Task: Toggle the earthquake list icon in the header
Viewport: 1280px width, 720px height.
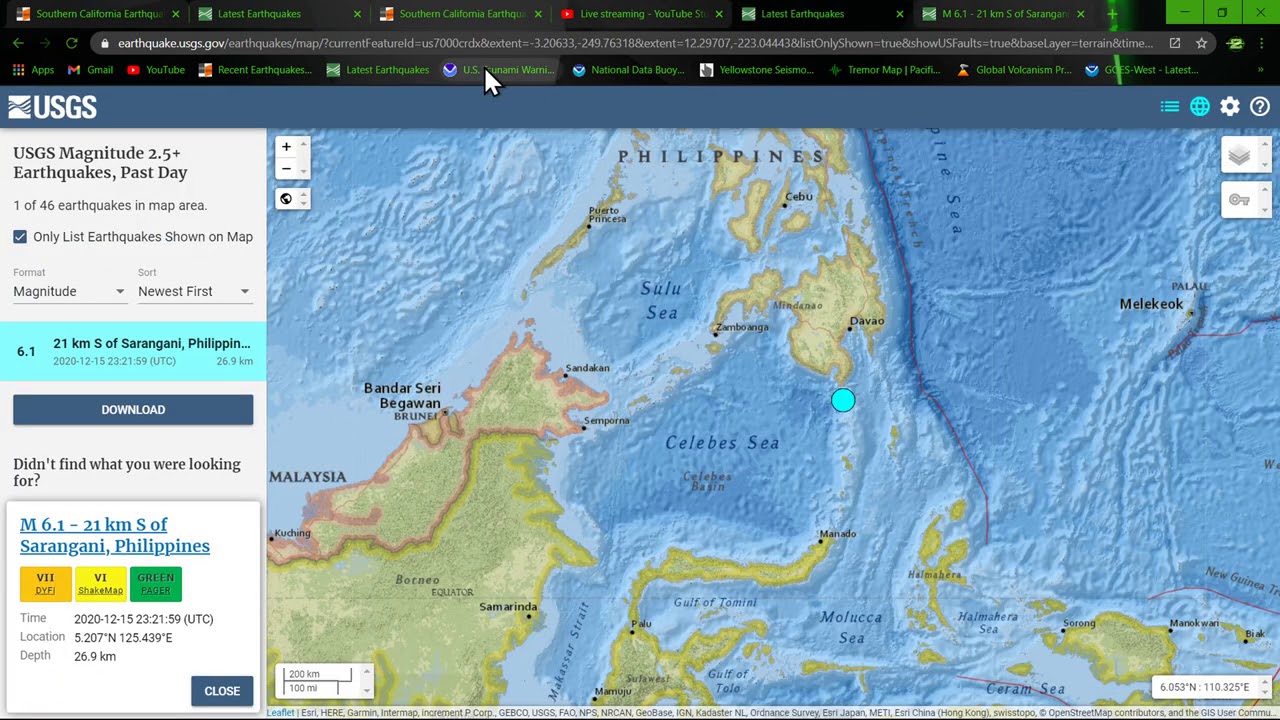Action: [1169, 107]
